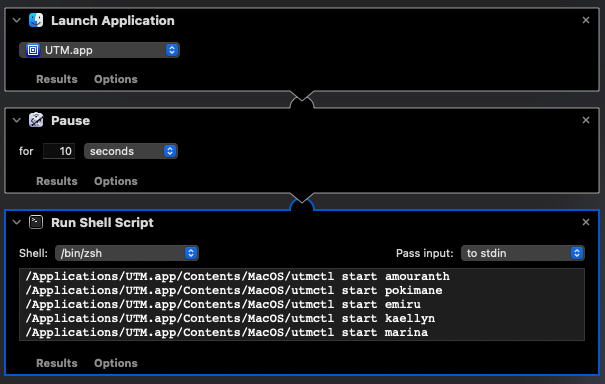Open the seconds time unit dropdown
This screenshot has height=384, width=605.
131,151
